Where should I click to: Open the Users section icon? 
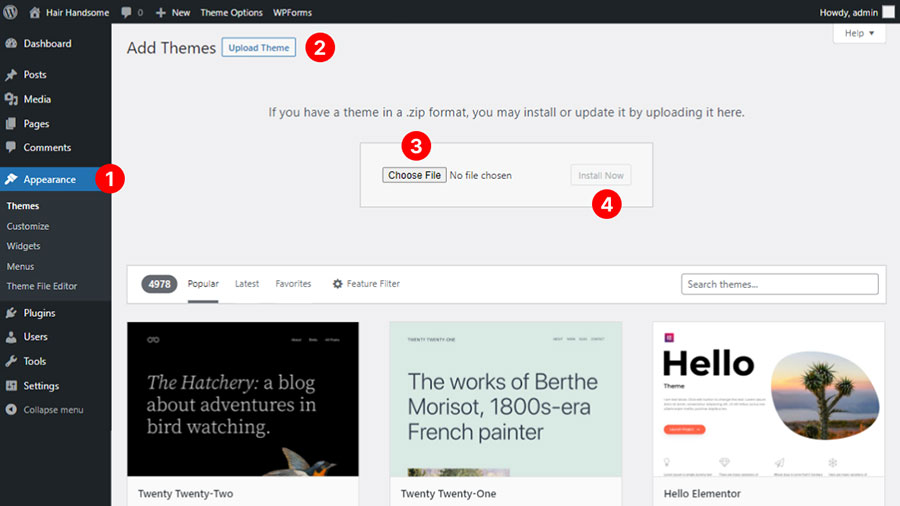point(11,337)
